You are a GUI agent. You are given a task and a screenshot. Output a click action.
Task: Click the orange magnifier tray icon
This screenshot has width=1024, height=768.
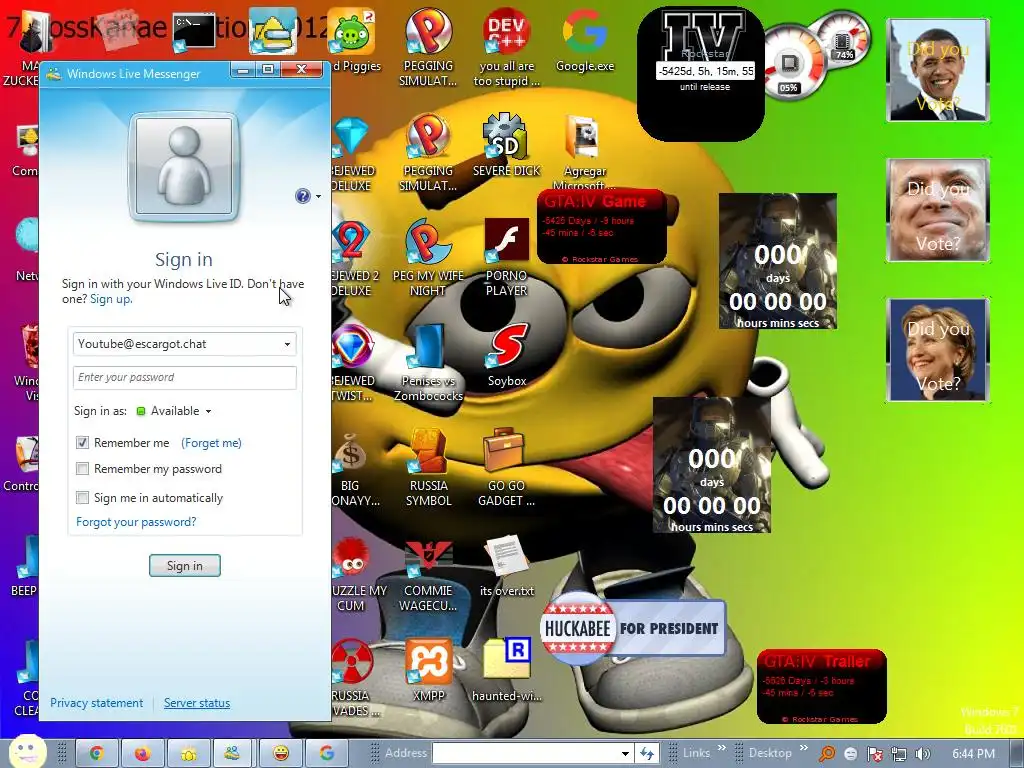(x=827, y=754)
